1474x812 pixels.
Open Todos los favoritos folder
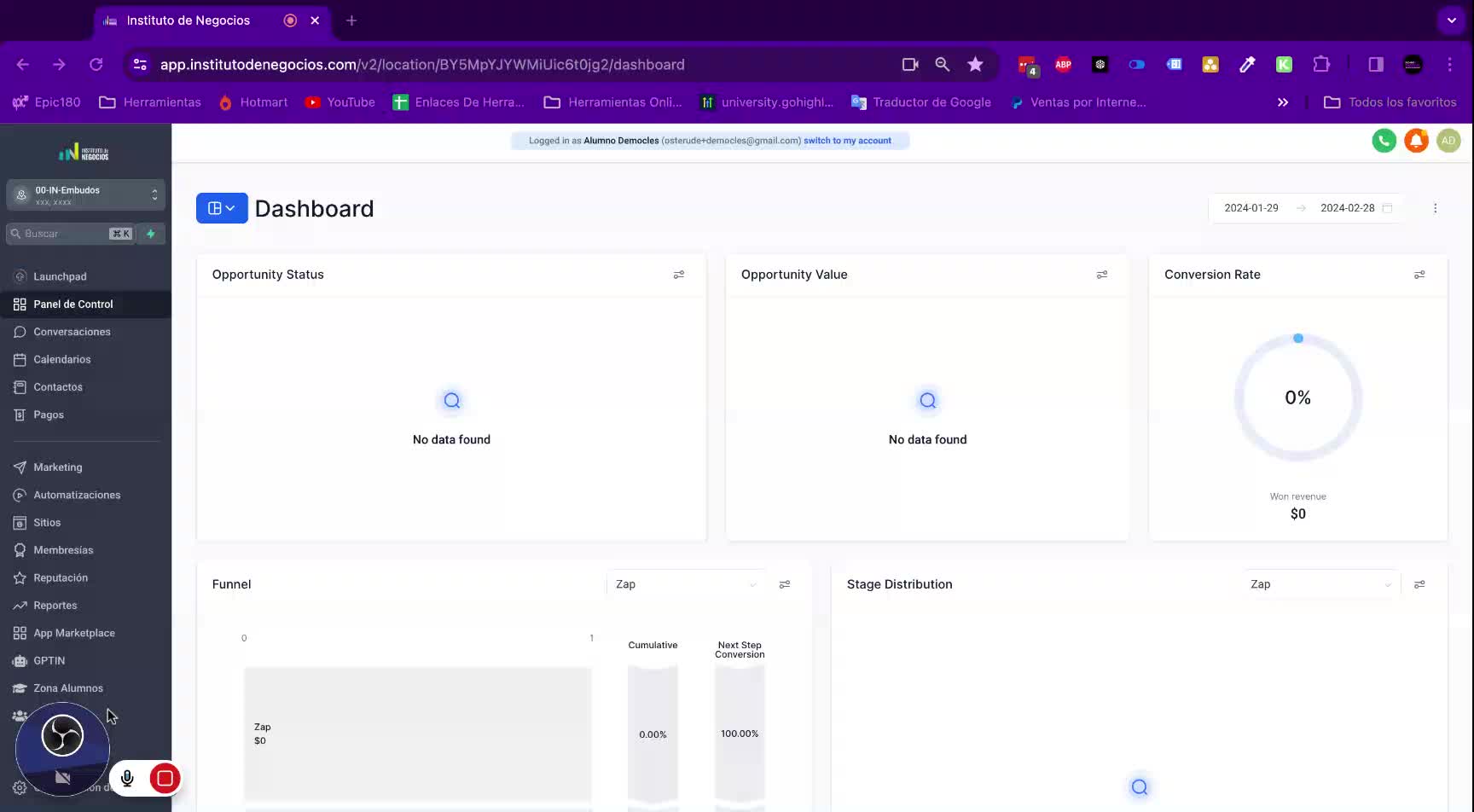pyautogui.click(x=1390, y=102)
